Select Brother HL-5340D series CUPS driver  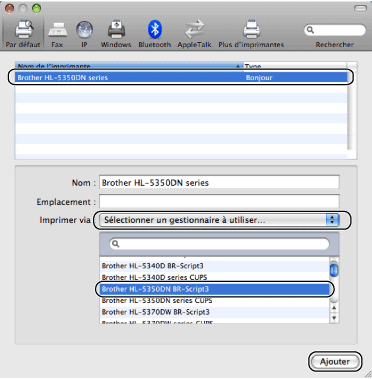[214, 277]
